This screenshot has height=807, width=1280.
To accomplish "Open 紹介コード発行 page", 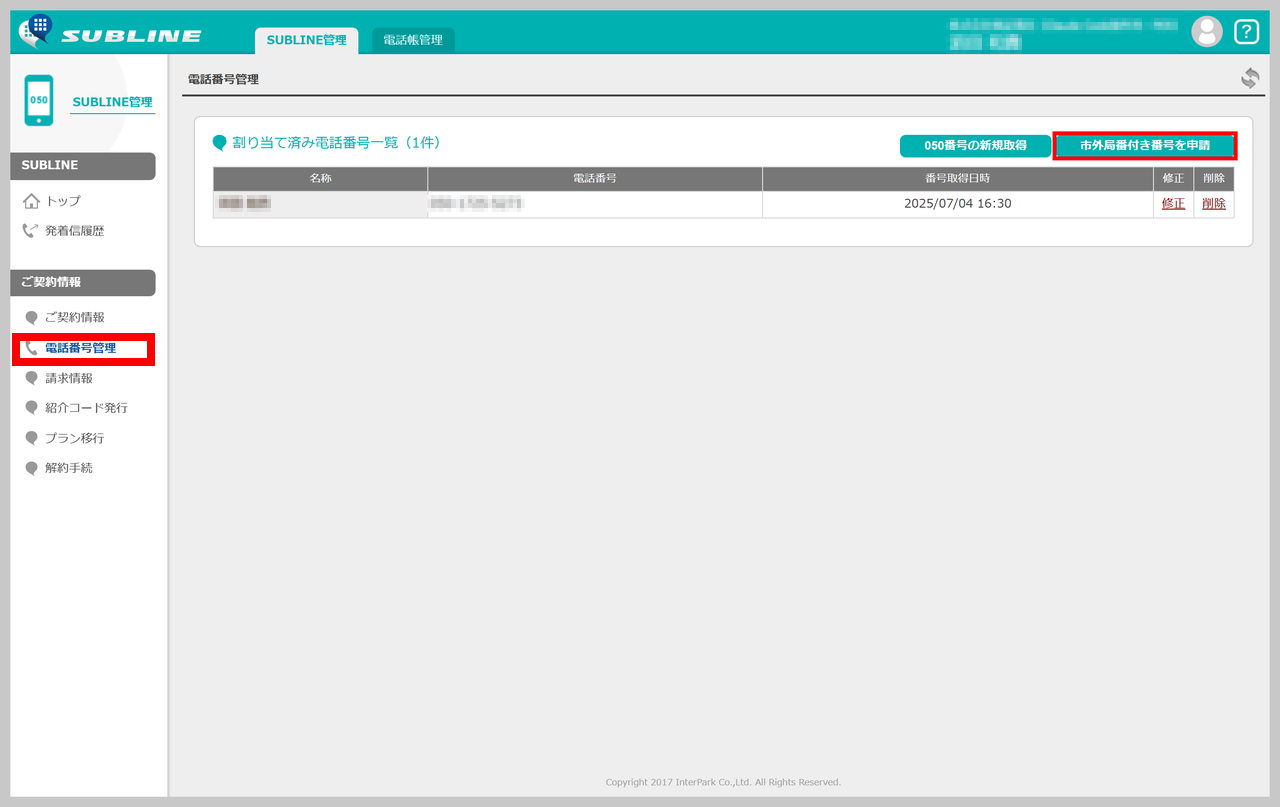I will pos(86,408).
